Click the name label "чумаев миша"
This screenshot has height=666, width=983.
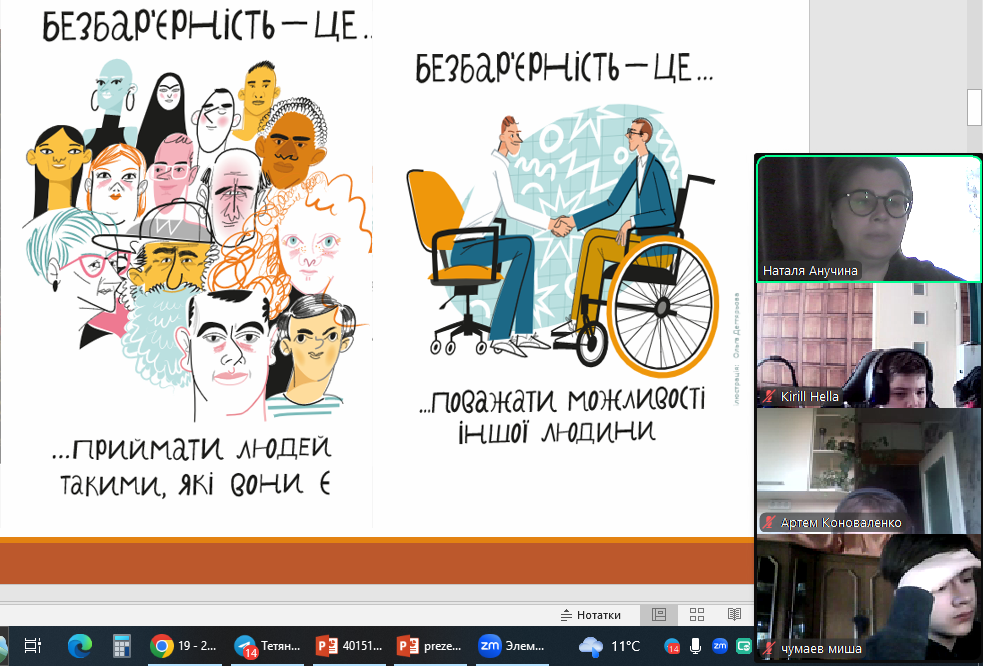[x=821, y=649]
